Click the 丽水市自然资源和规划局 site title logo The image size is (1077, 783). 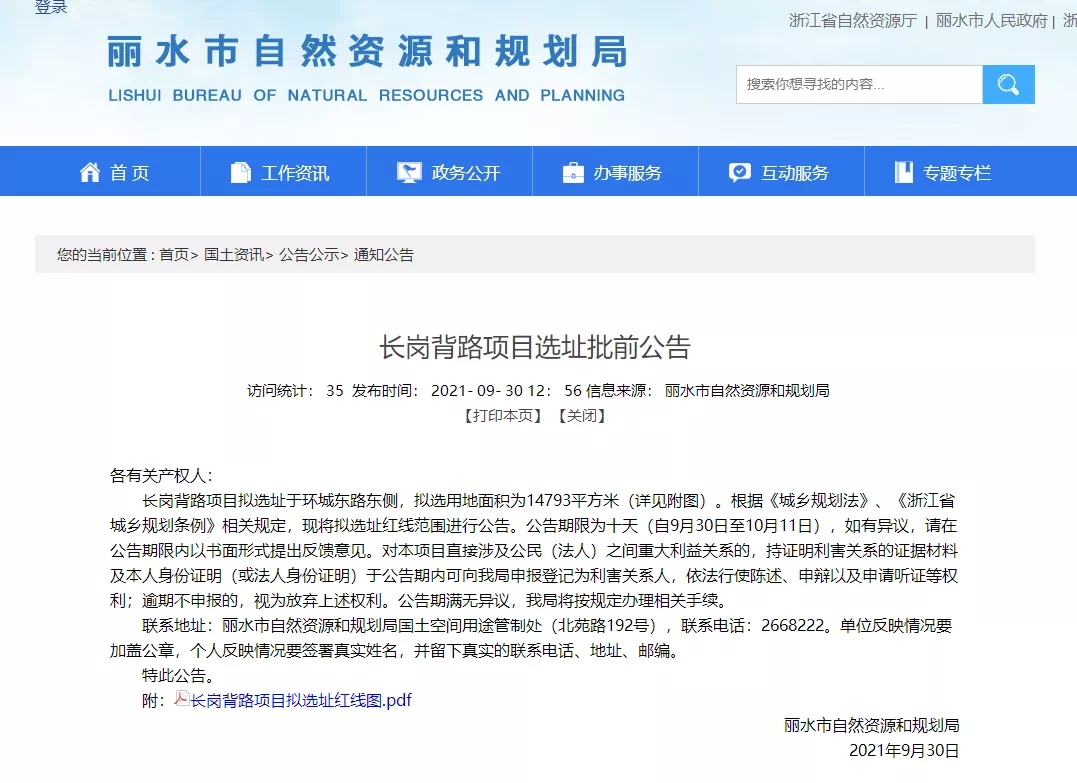click(x=367, y=52)
